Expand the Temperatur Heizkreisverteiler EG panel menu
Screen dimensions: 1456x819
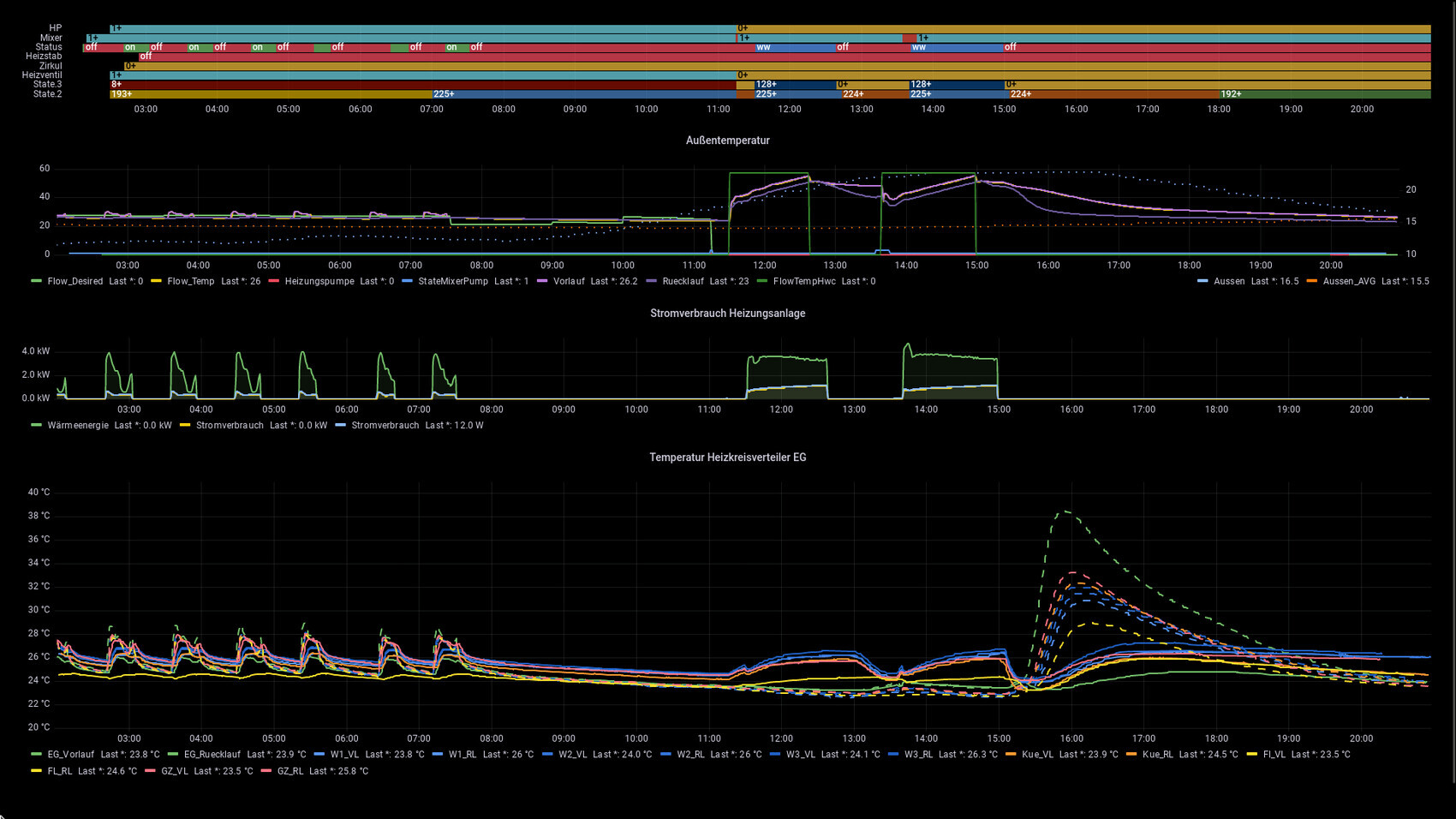tap(727, 457)
